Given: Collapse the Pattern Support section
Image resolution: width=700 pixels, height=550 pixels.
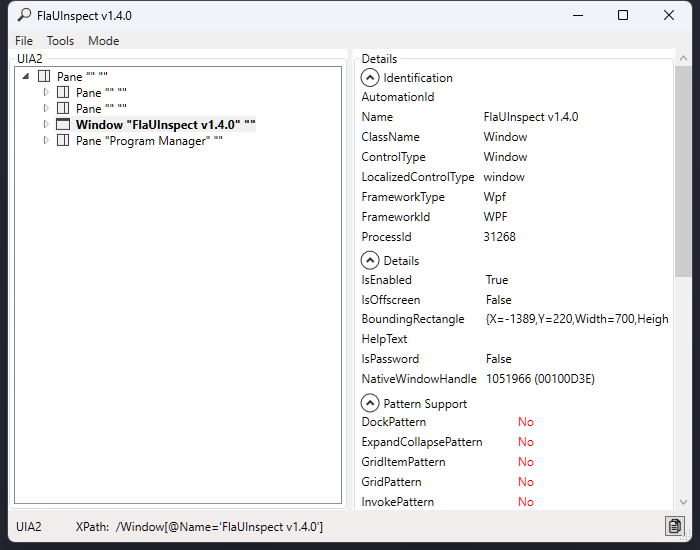Looking at the screenshot, I should point(370,404).
